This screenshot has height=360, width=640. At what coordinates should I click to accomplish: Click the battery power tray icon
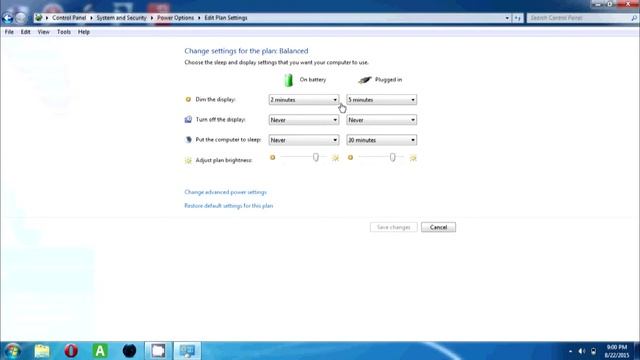point(593,351)
